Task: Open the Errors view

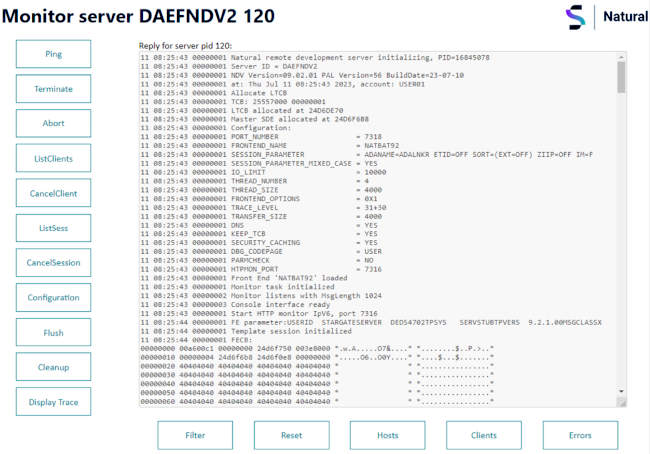Action: [580, 435]
